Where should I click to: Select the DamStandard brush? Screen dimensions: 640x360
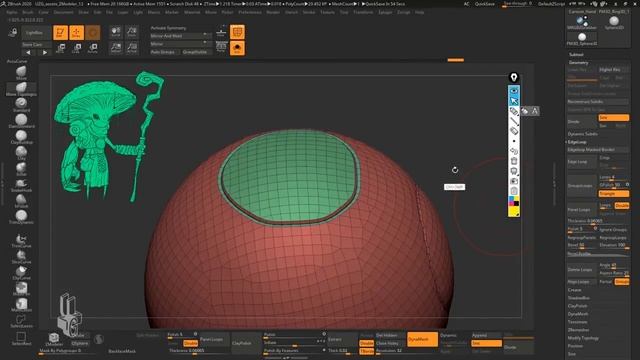(x=21, y=121)
